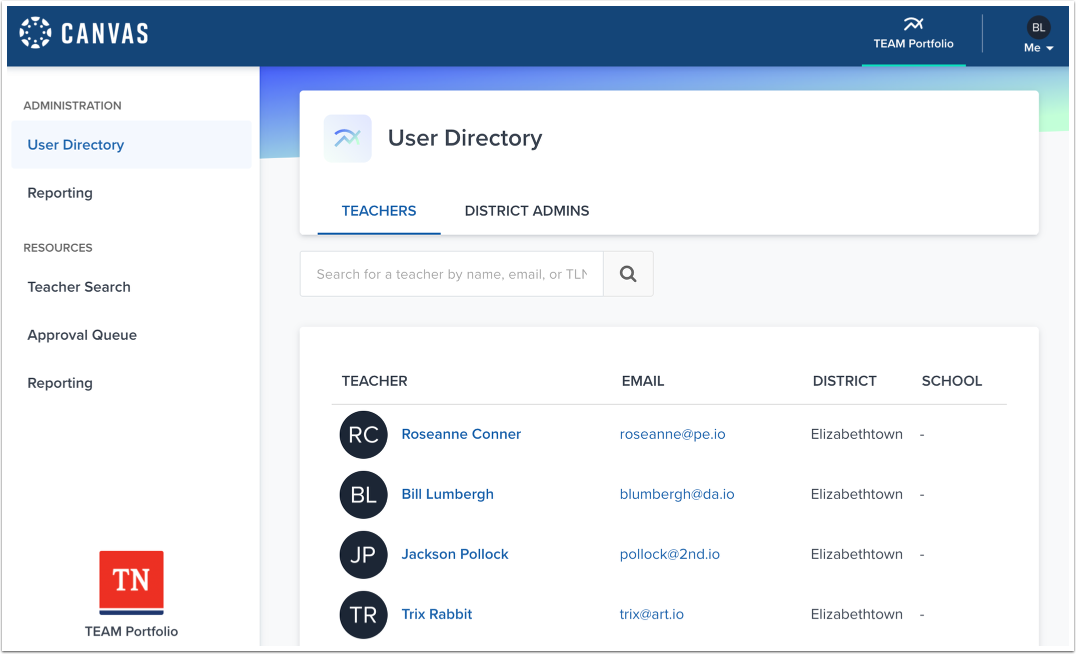Switch to the DISTRICT ADMINS tab
Screen dimensions: 1076x654
point(527,211)
